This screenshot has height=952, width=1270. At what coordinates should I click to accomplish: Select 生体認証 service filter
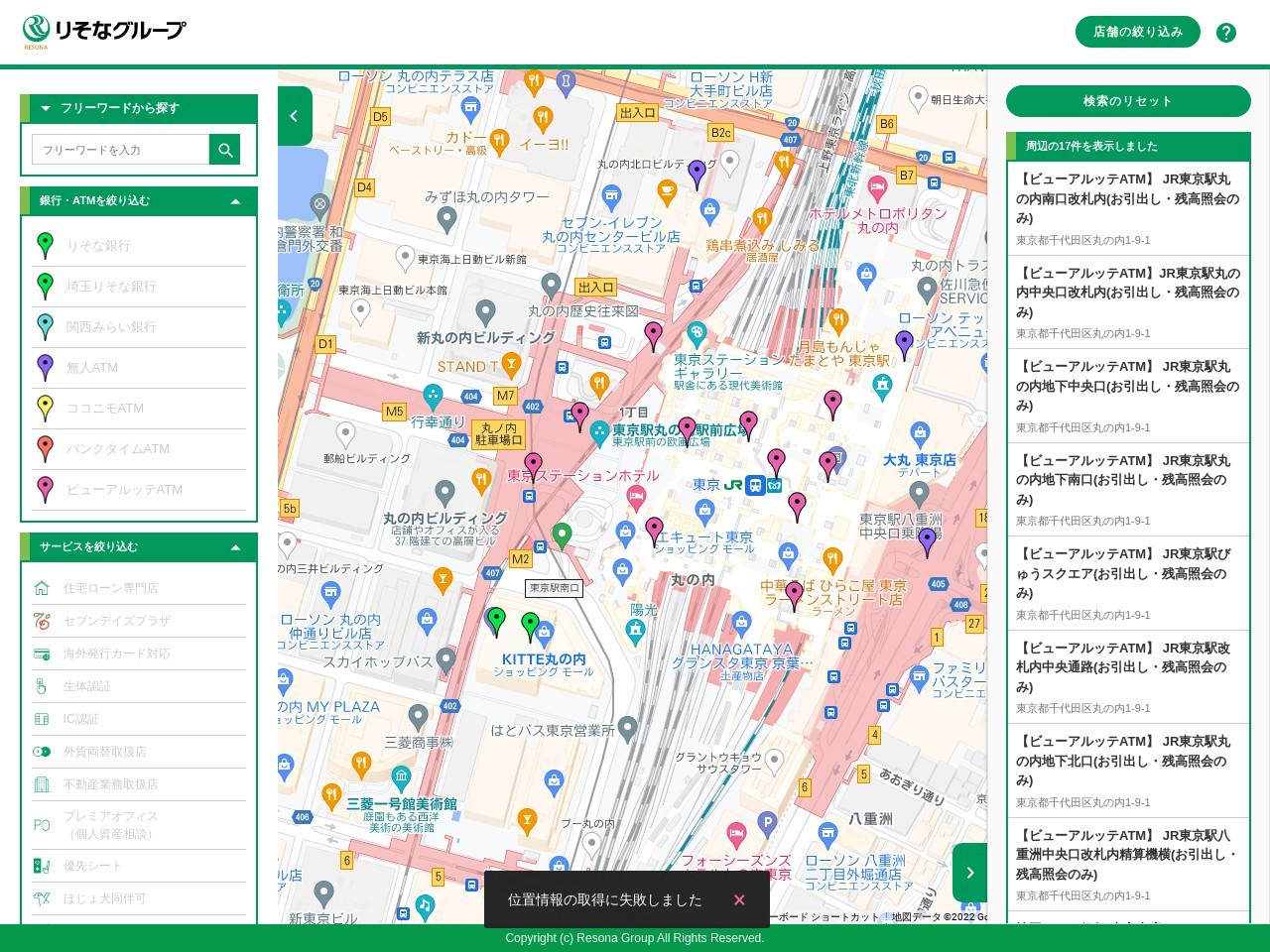pyautogui.click(x=139, y=686)
